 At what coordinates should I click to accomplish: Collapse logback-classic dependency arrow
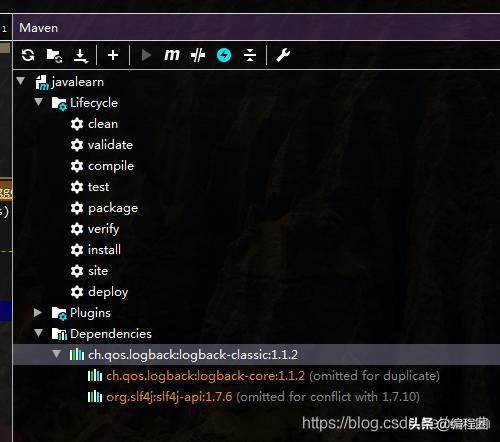[x=57, y=354]
